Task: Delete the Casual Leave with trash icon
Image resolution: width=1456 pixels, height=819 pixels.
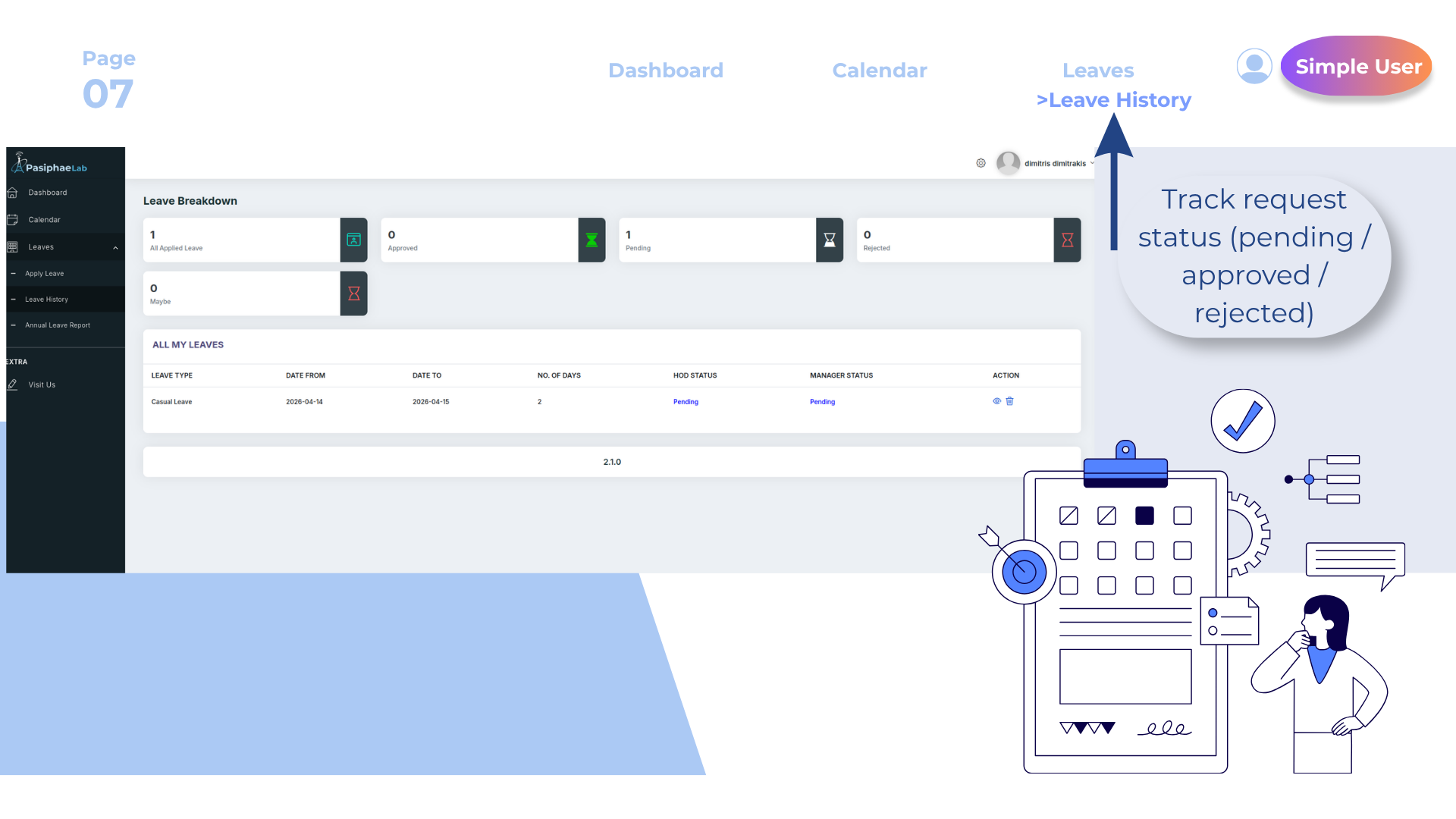Action: [x=1010, y=401]
